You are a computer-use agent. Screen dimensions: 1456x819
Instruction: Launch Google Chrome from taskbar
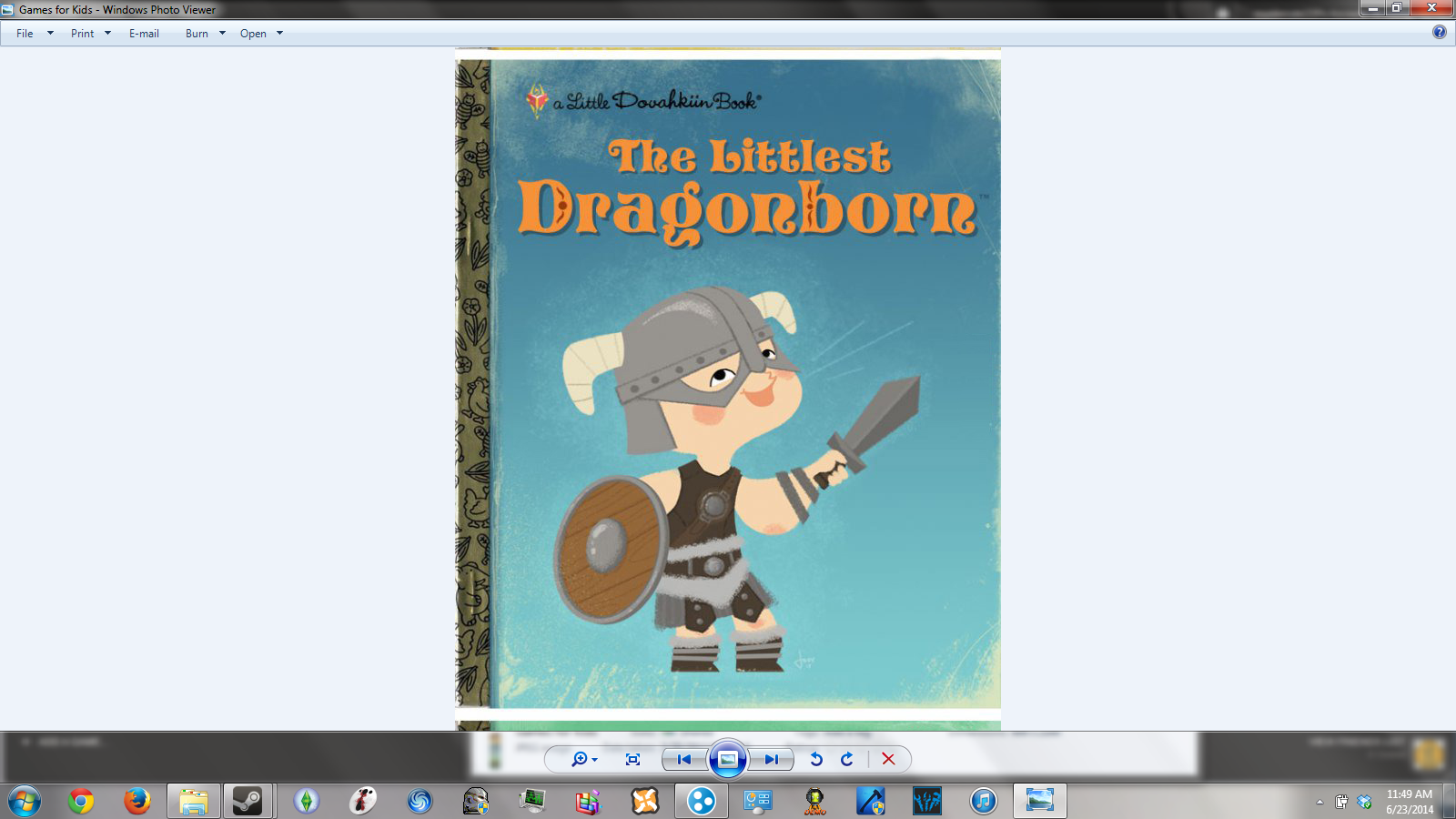point(81,802)
